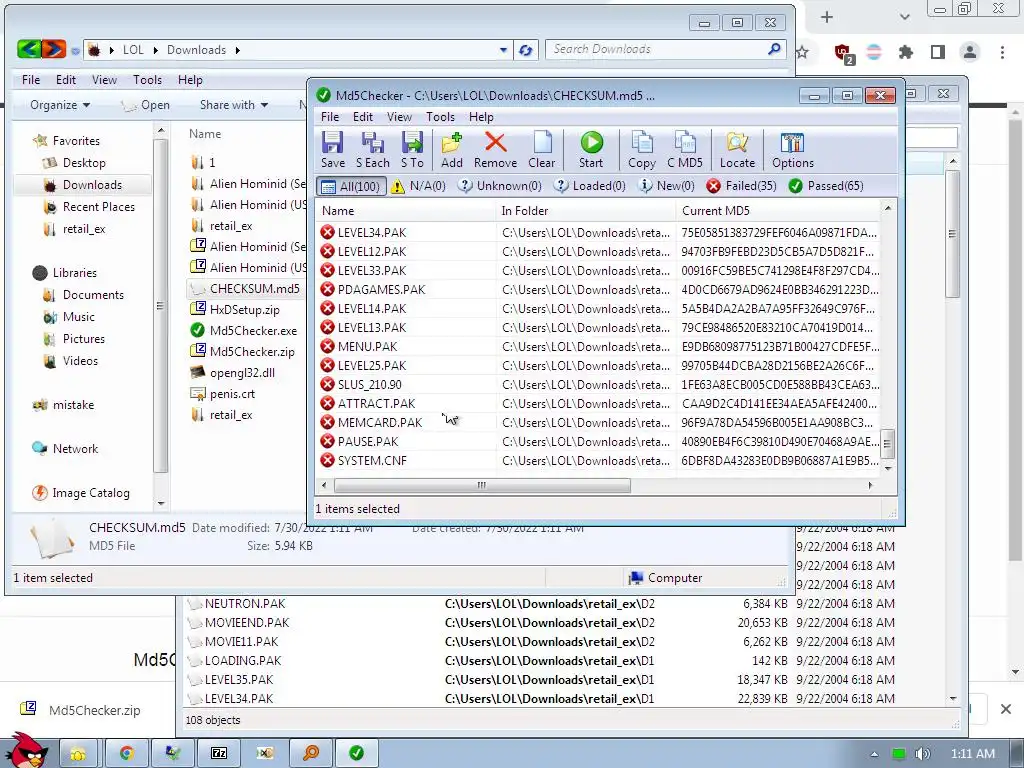Filter list by All(100) toggle
This screenshot has width=1024, height=768.
coord(351,186)
